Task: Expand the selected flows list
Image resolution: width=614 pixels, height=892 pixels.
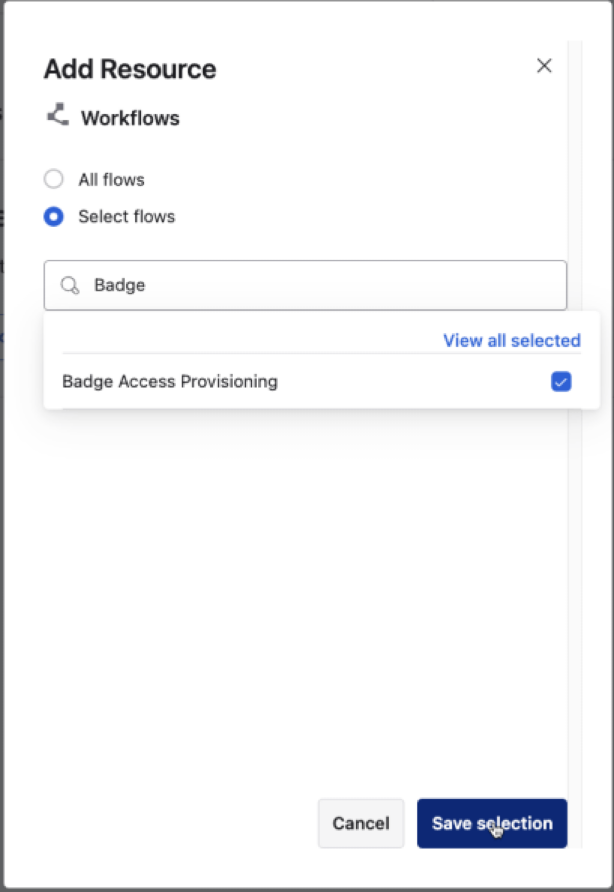Action: (x=511, y=340)
